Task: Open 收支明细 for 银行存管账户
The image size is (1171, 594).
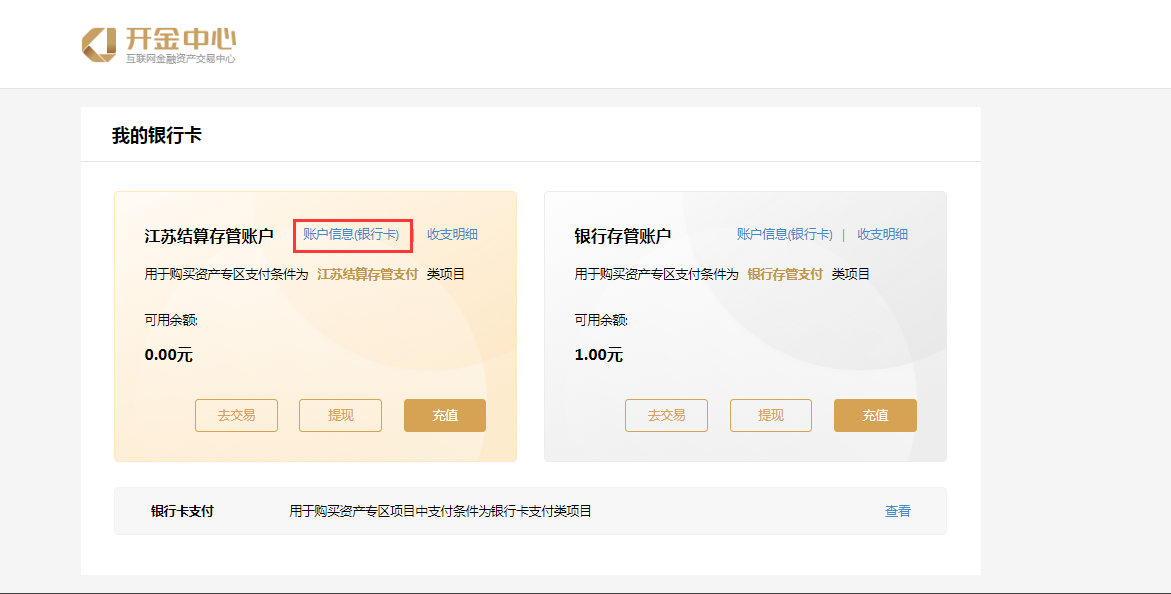Action: [x=882, y=235]
